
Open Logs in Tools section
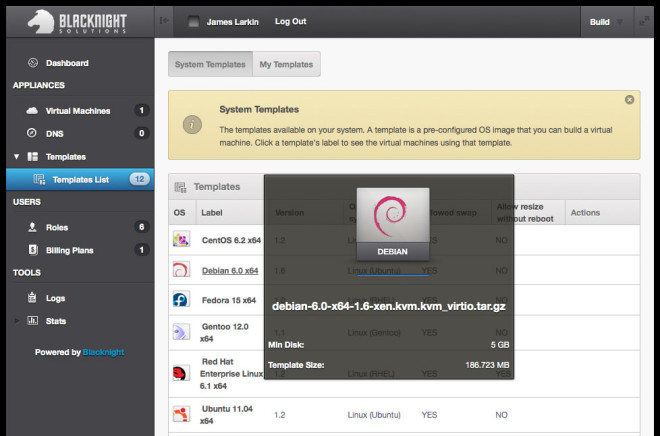(x=55, y=298)
